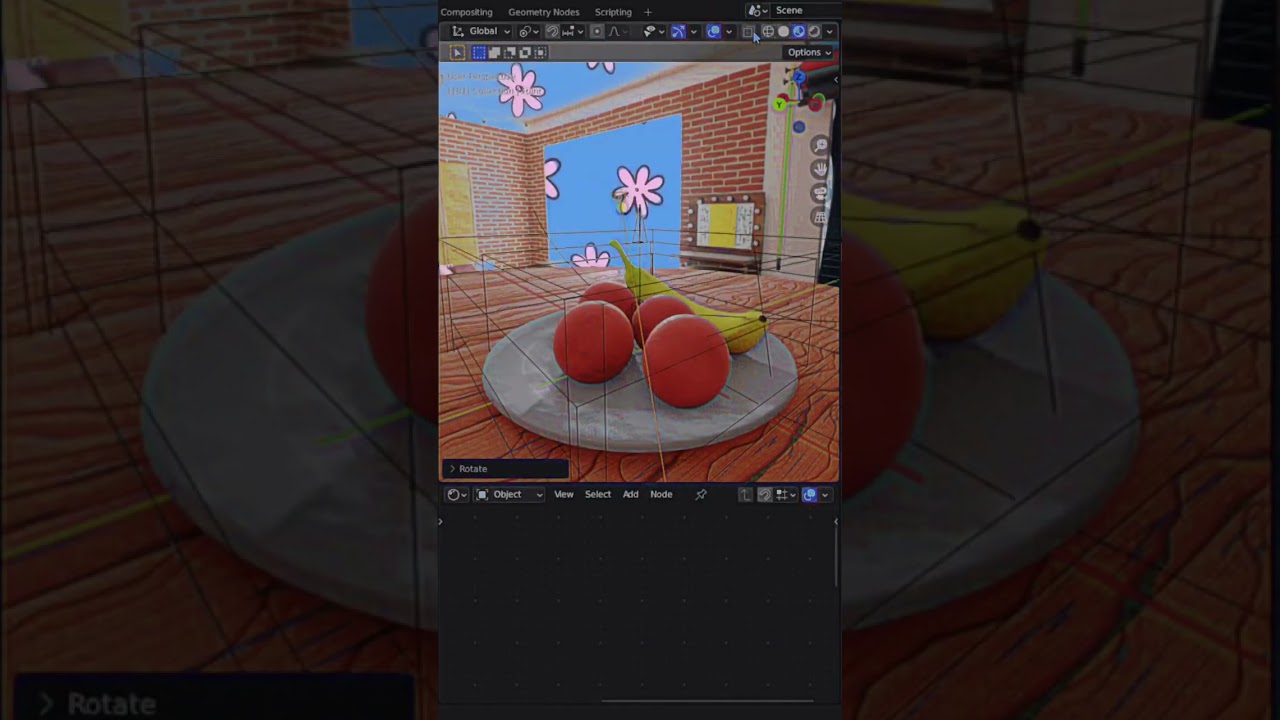Open the Compositing workspace tab

[466, 12]
